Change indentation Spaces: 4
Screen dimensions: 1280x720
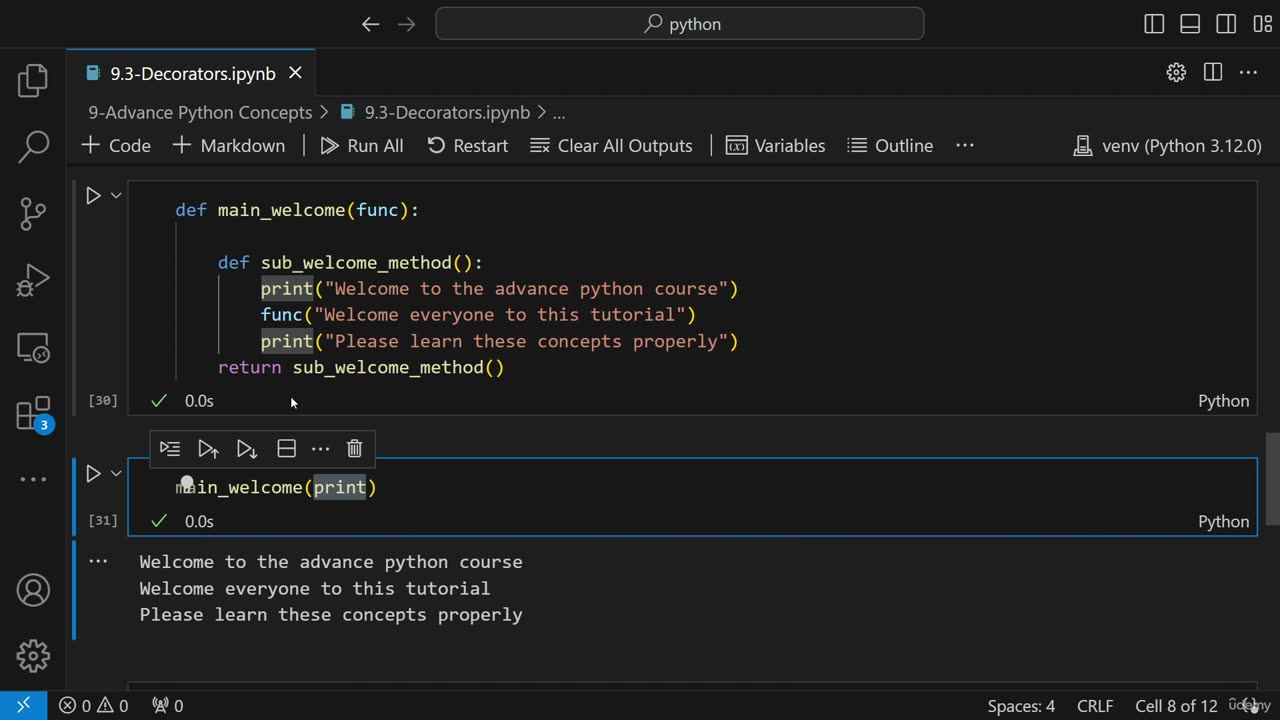tap(1021, 706)
